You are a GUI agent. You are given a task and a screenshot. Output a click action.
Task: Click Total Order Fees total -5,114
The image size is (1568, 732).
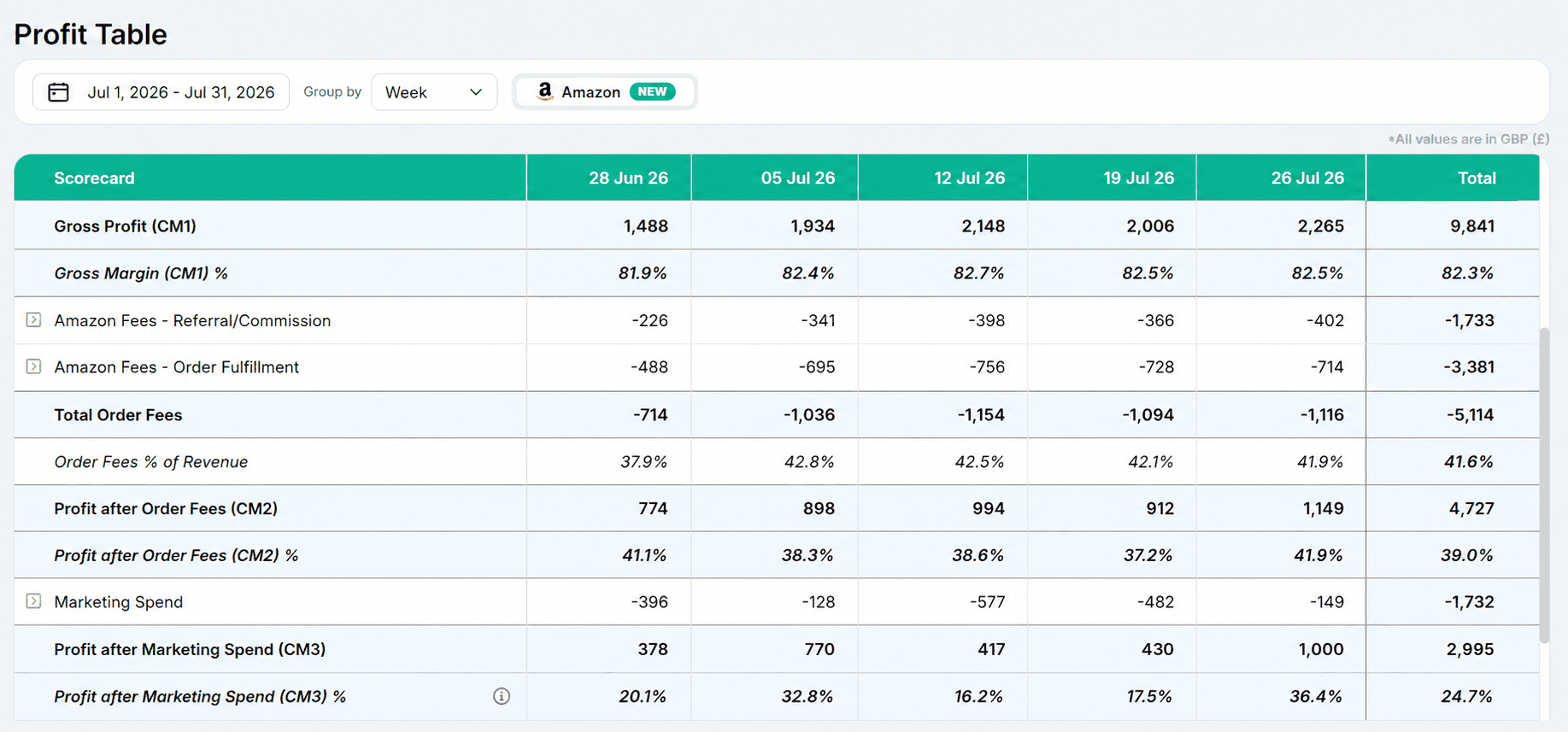pos(1471,415)
